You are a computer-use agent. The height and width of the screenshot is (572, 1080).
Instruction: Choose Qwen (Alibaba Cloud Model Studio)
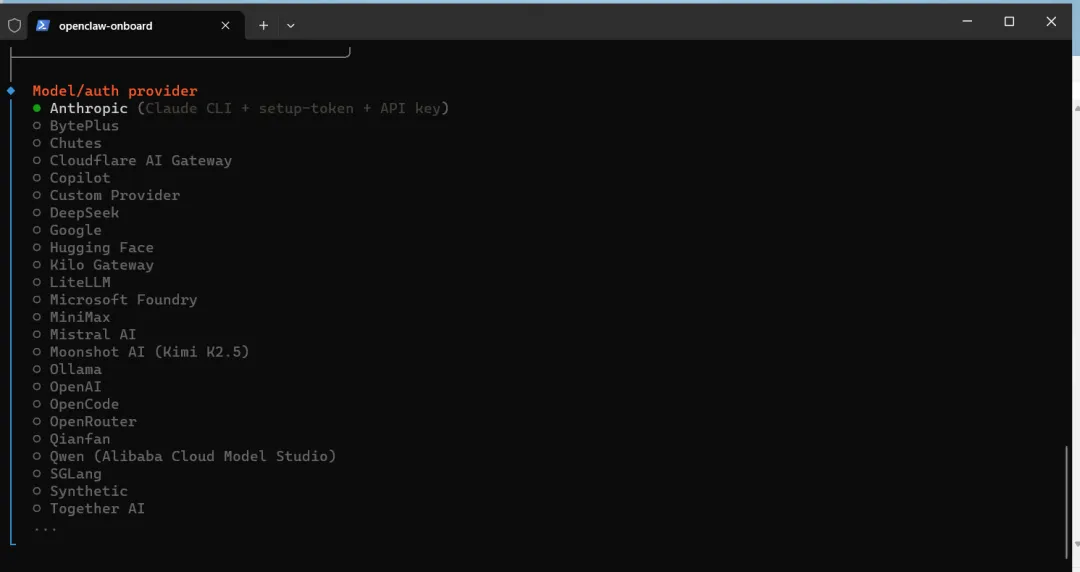[x=185, y=456]
